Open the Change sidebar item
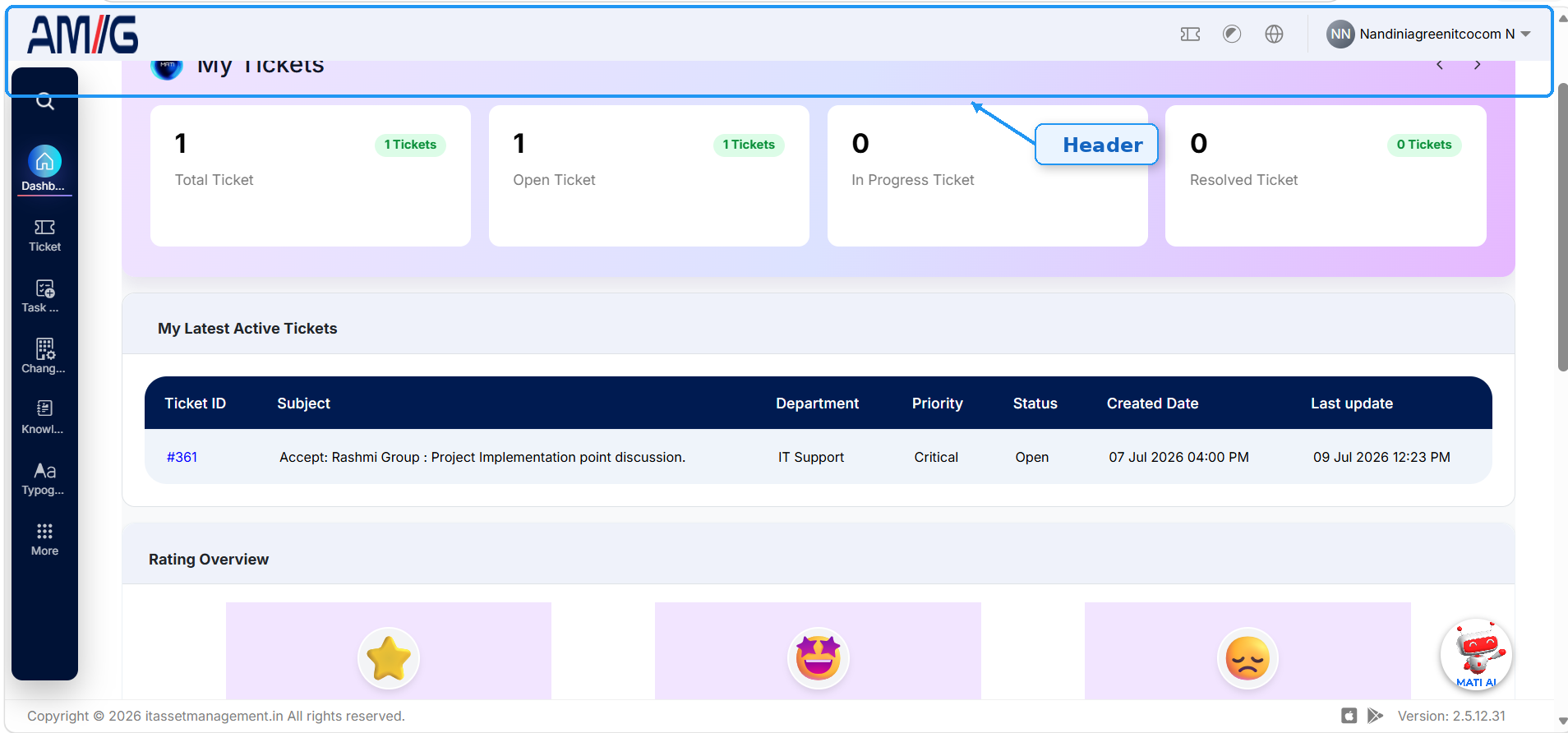 (x=44, y=357)
